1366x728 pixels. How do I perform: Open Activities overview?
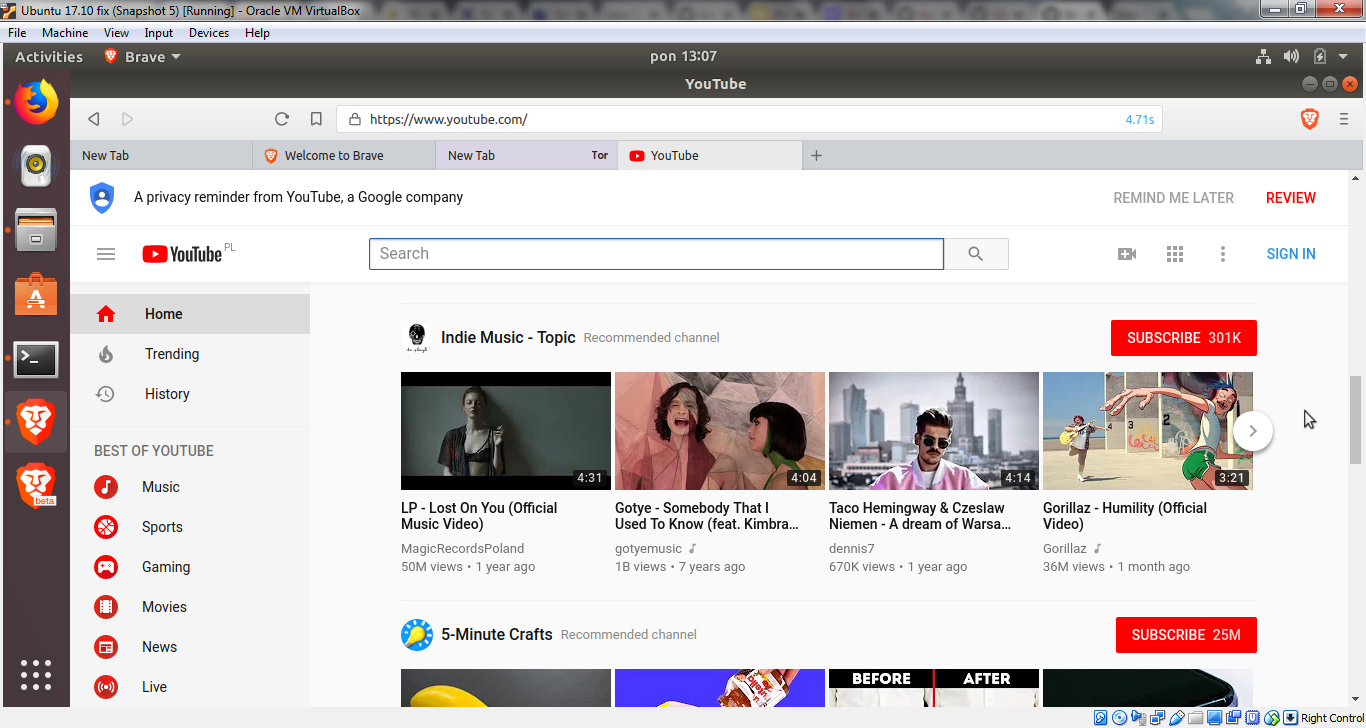point(49,57)
